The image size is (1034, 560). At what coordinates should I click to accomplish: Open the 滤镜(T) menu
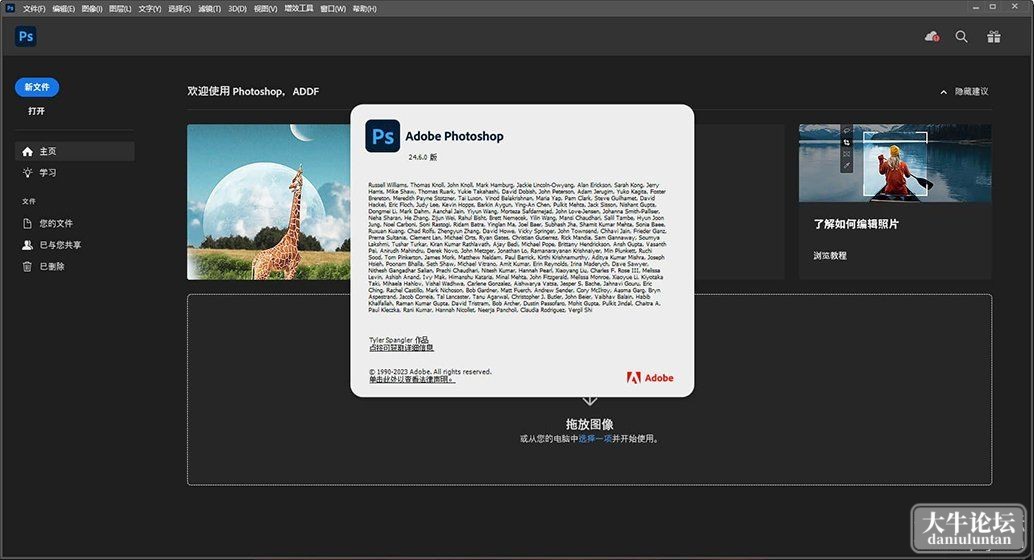(x=210, y=9)
